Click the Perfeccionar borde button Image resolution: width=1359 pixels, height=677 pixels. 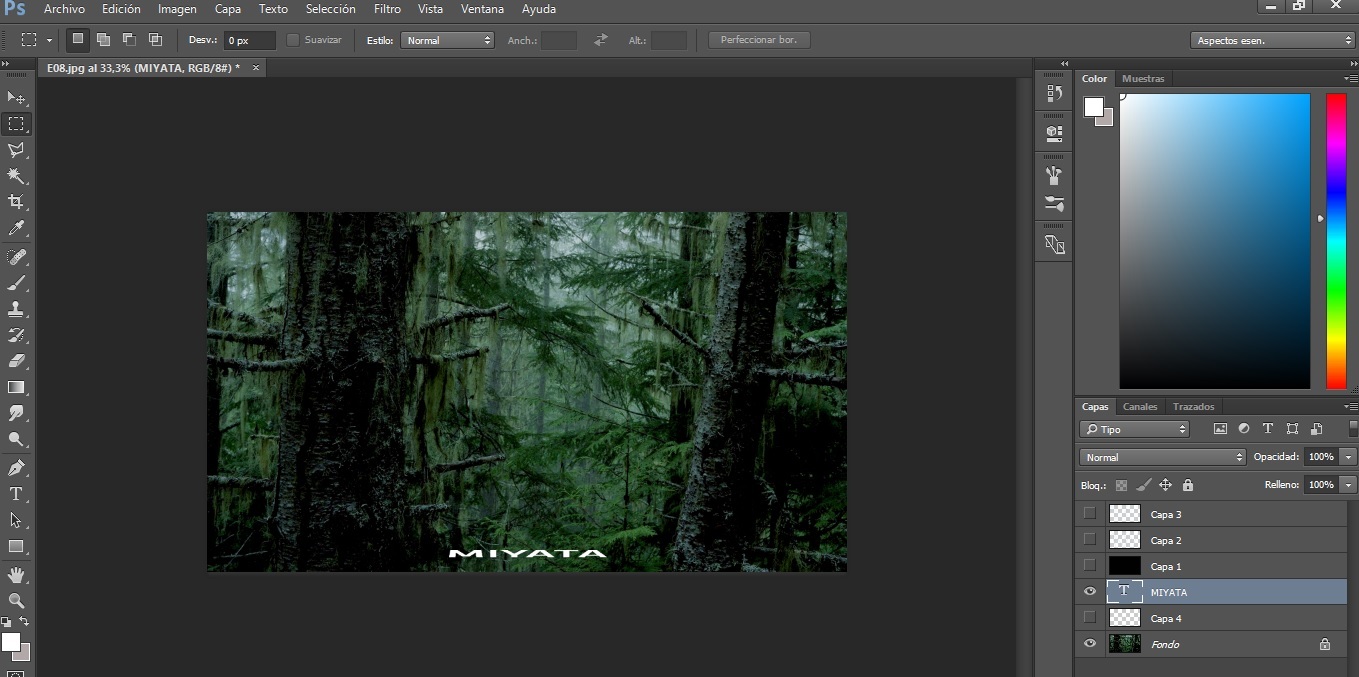[x=759, y=40]
